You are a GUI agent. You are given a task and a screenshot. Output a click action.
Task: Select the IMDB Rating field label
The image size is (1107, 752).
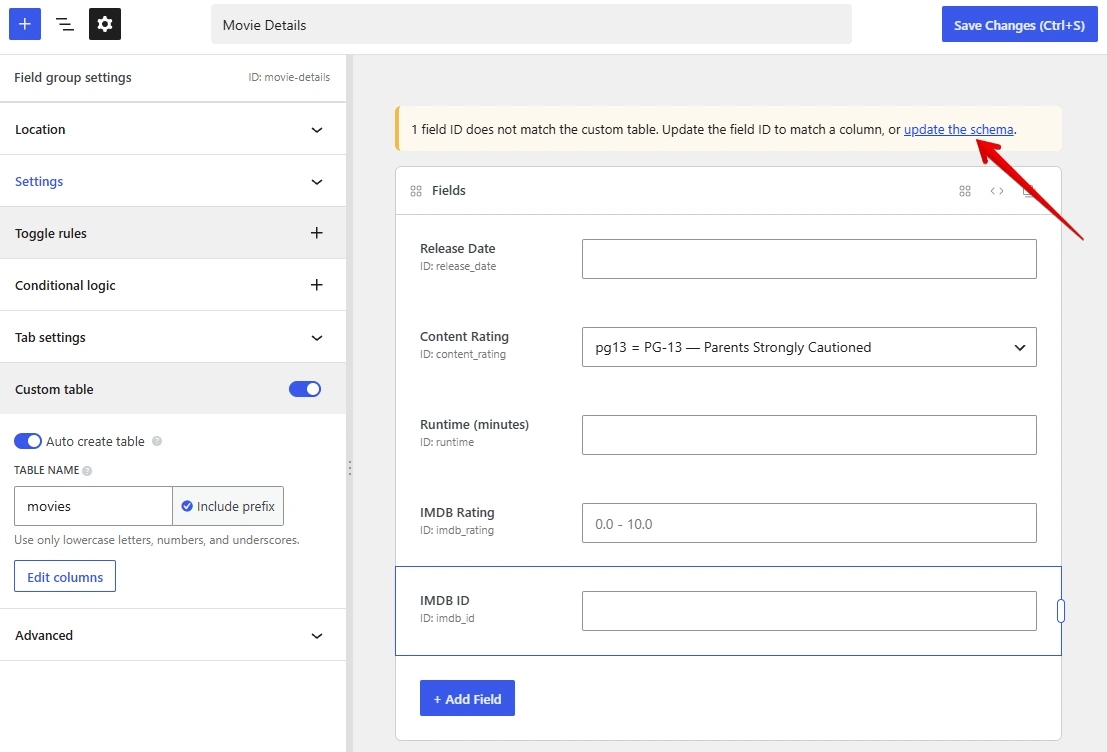[x=457, y=513]
